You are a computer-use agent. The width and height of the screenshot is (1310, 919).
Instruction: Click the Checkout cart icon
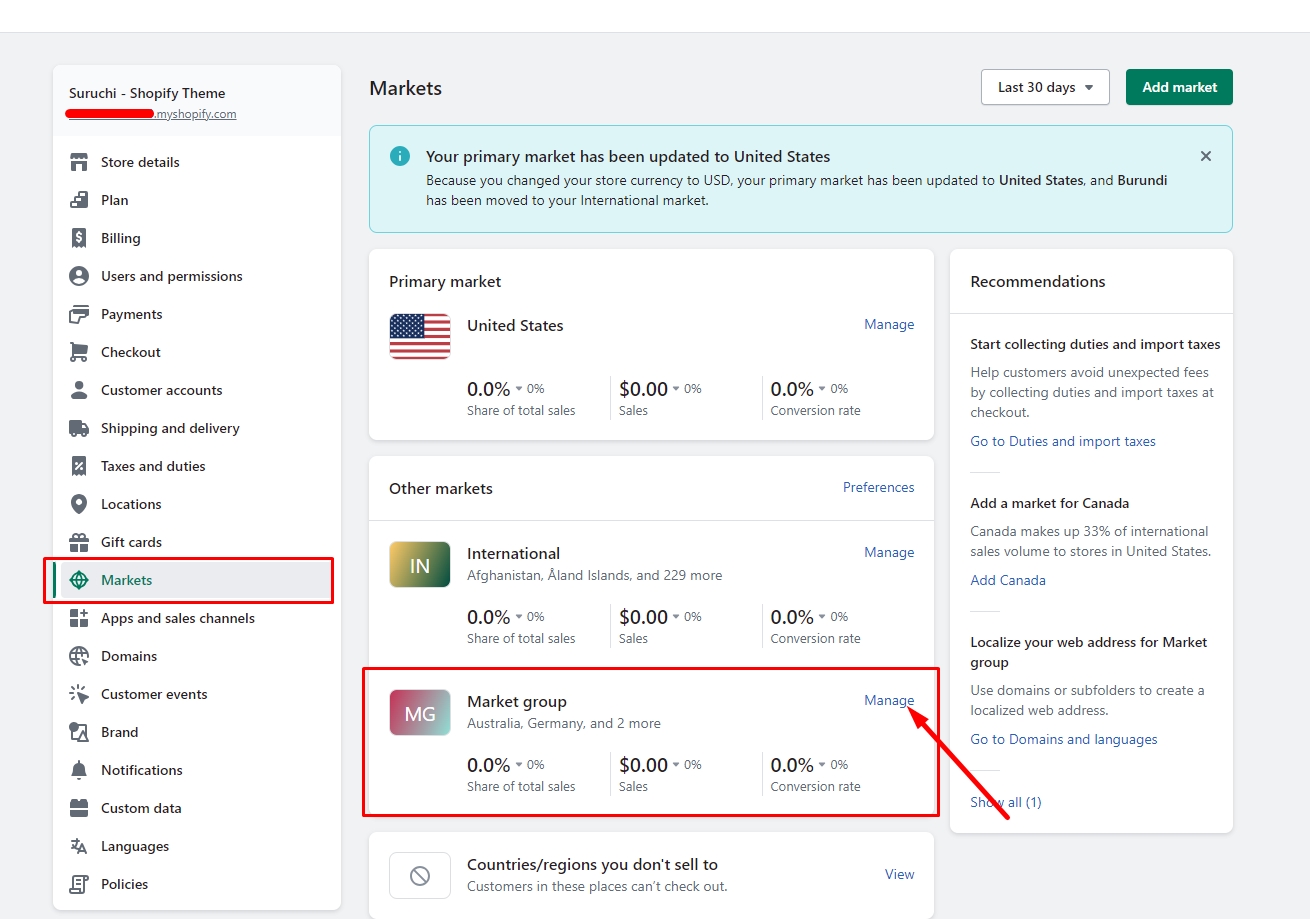point(79,352)
